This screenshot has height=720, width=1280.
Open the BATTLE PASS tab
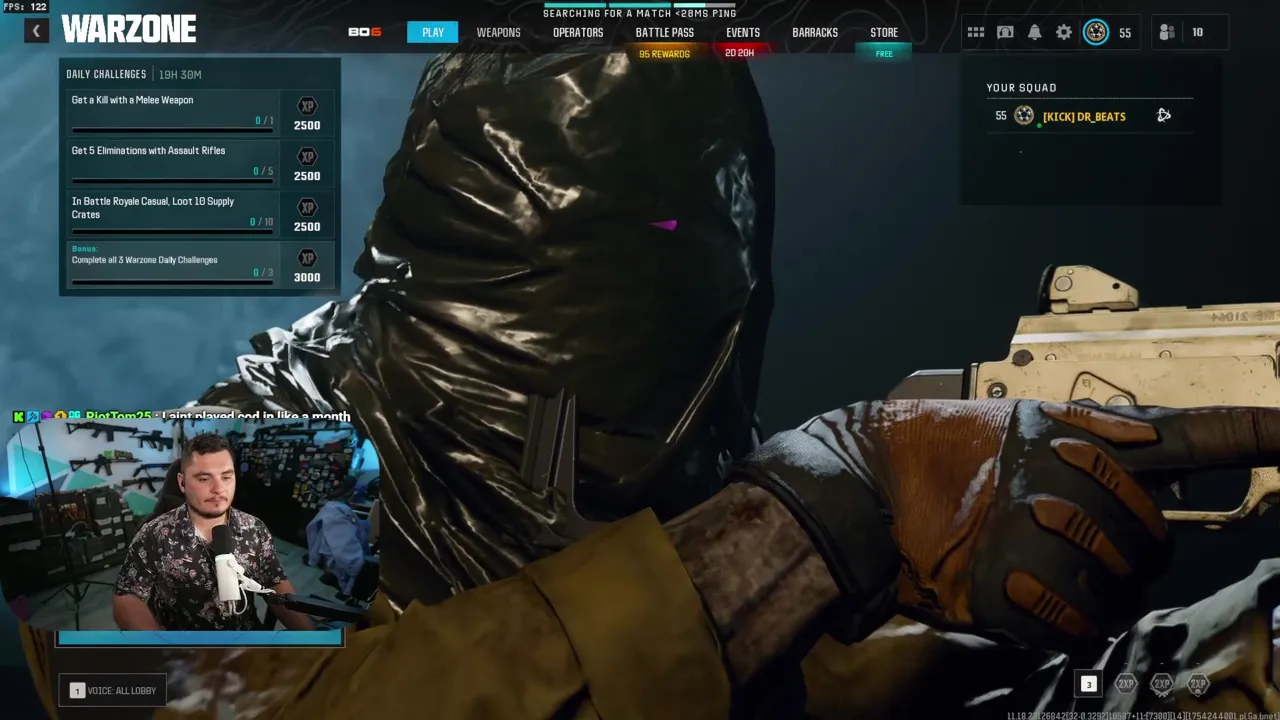tap(665, 32)
